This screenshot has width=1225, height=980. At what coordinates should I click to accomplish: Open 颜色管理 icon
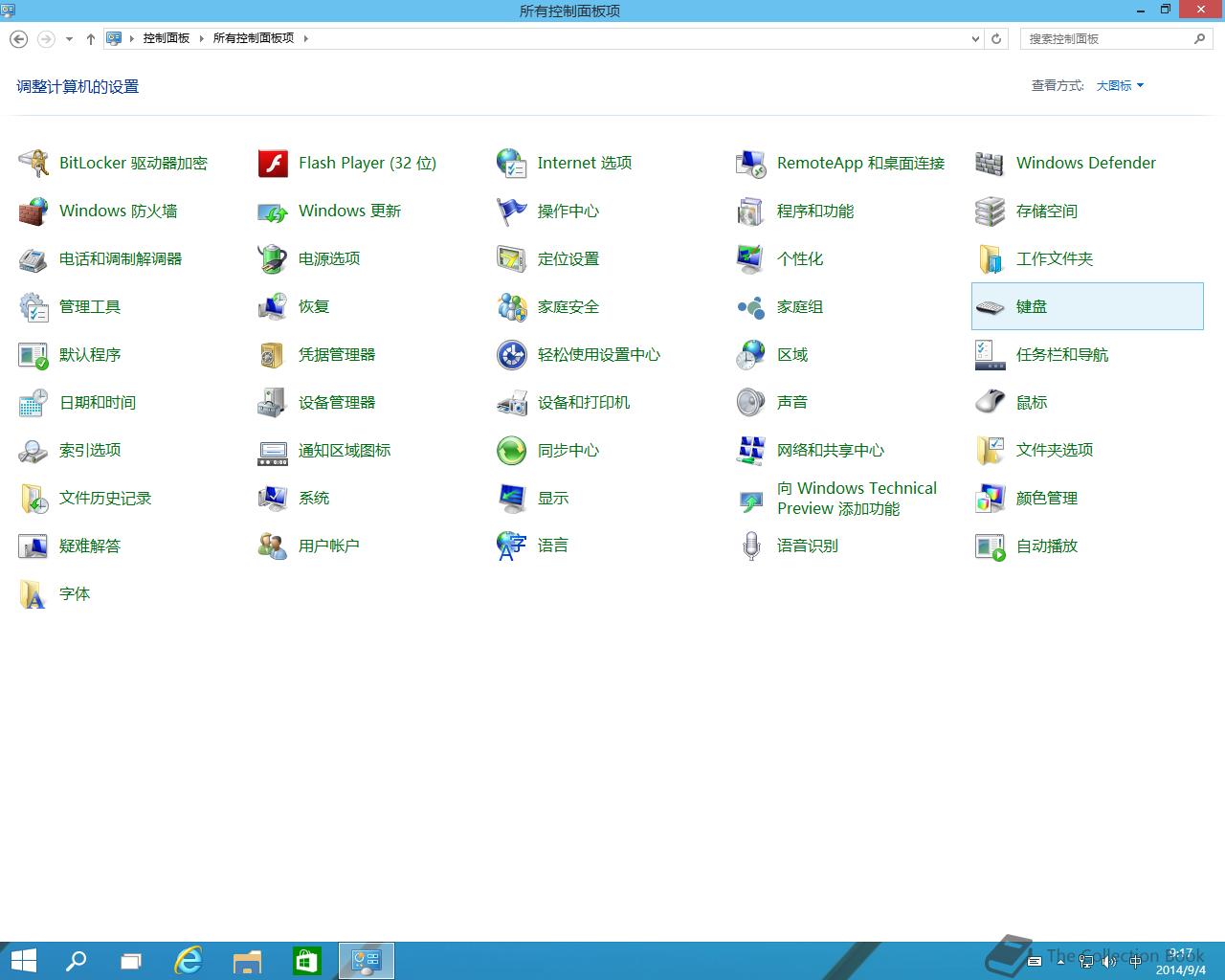click(991, 498)
